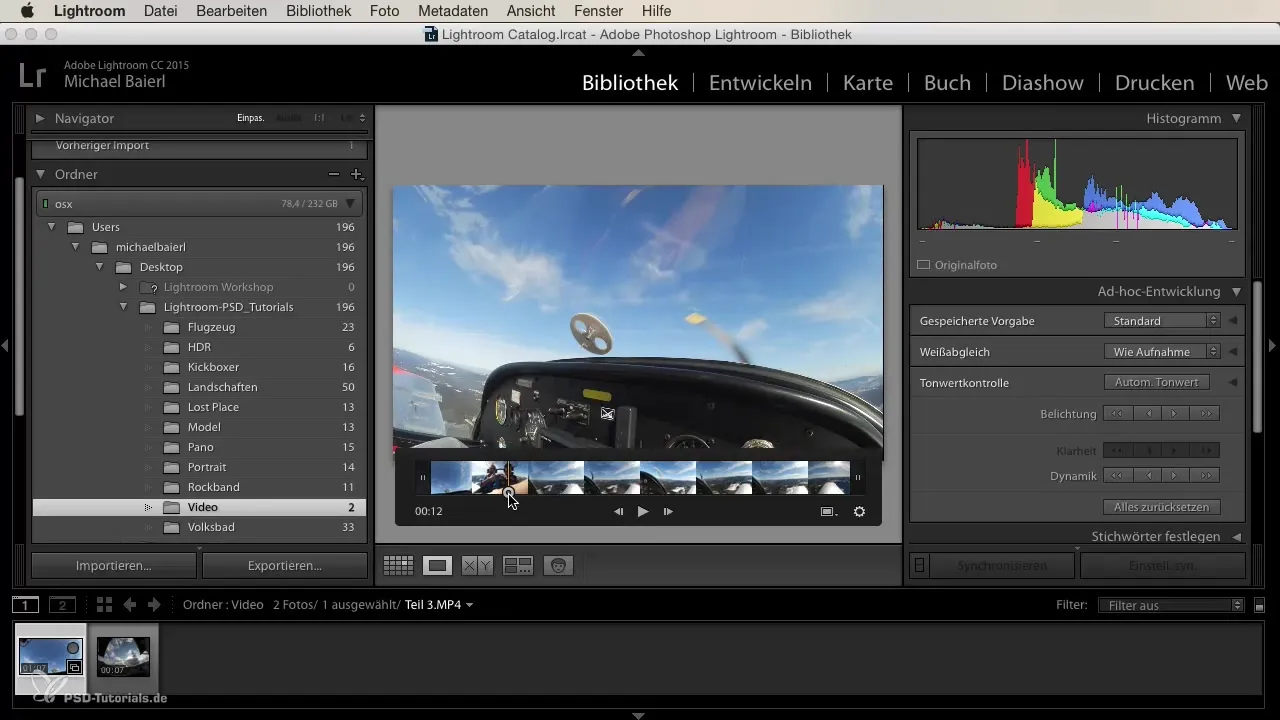
Task: Expand Stichwörter festlegen panel
Action: 1237,537
